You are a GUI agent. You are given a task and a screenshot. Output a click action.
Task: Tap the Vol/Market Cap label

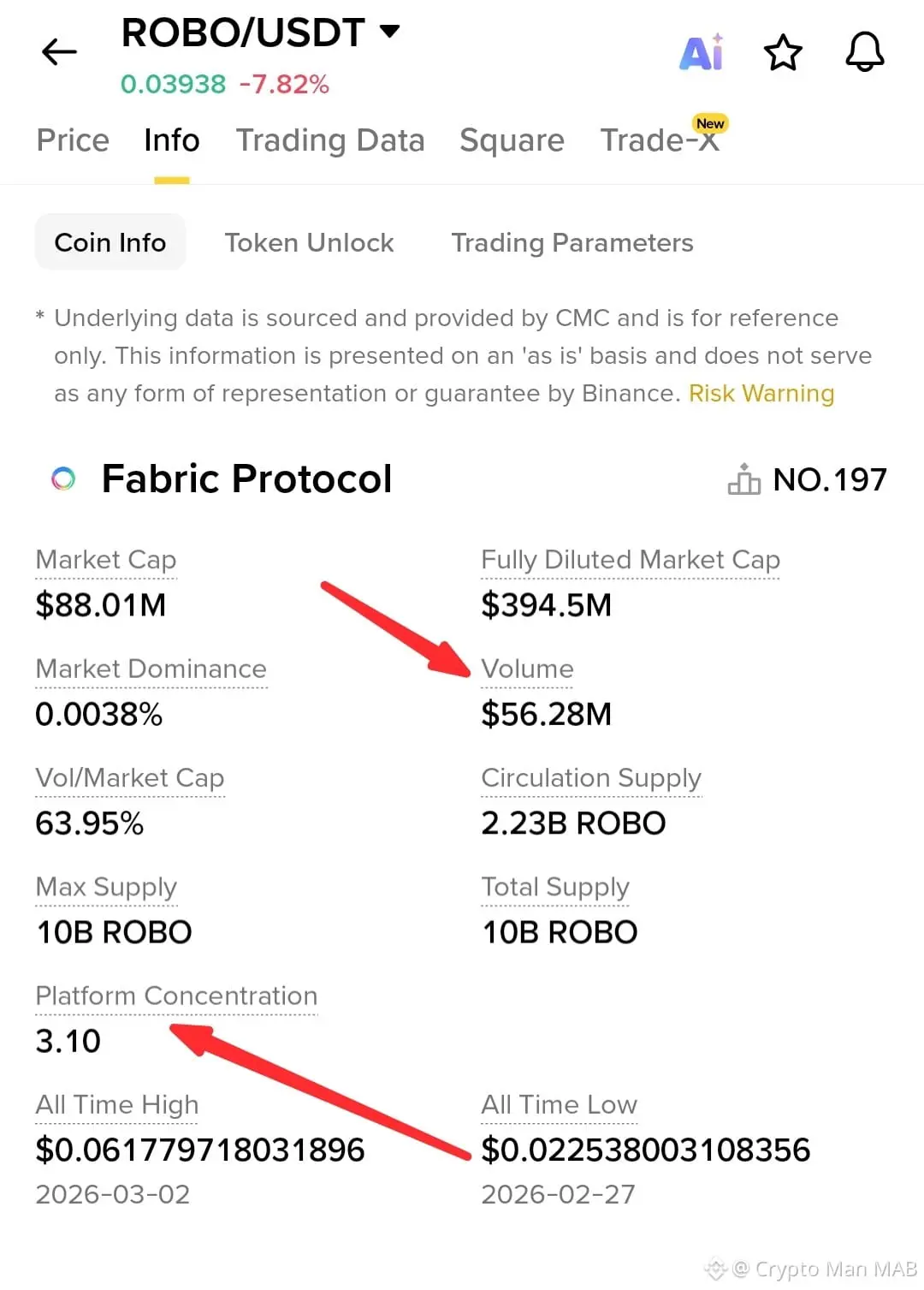pyautogui.click(x=130, y=778)
